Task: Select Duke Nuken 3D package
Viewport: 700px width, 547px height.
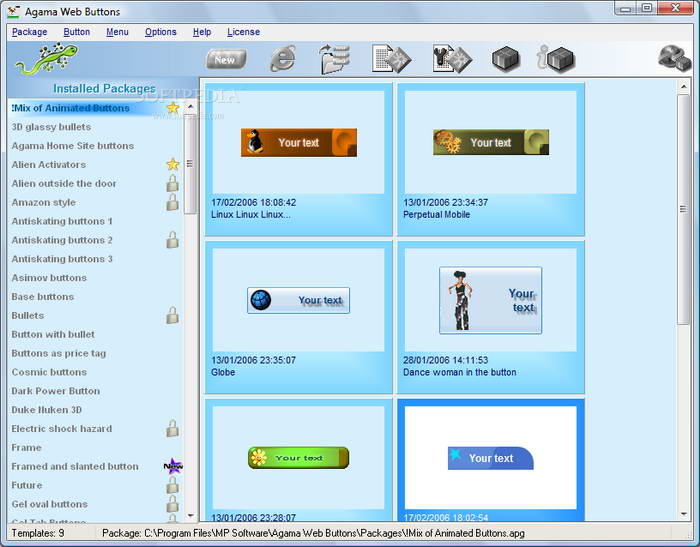Action: [x=46, y=409]
